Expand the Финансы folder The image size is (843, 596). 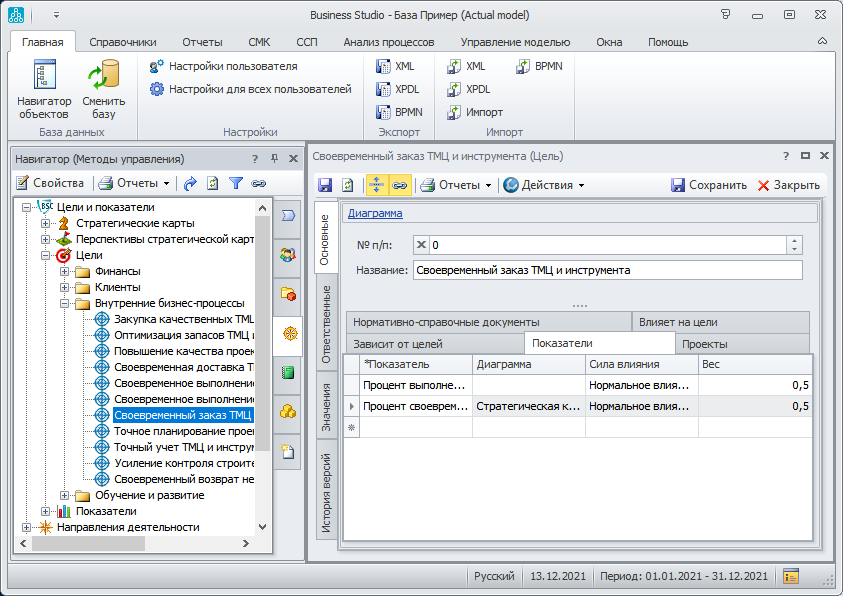point(64,271)
